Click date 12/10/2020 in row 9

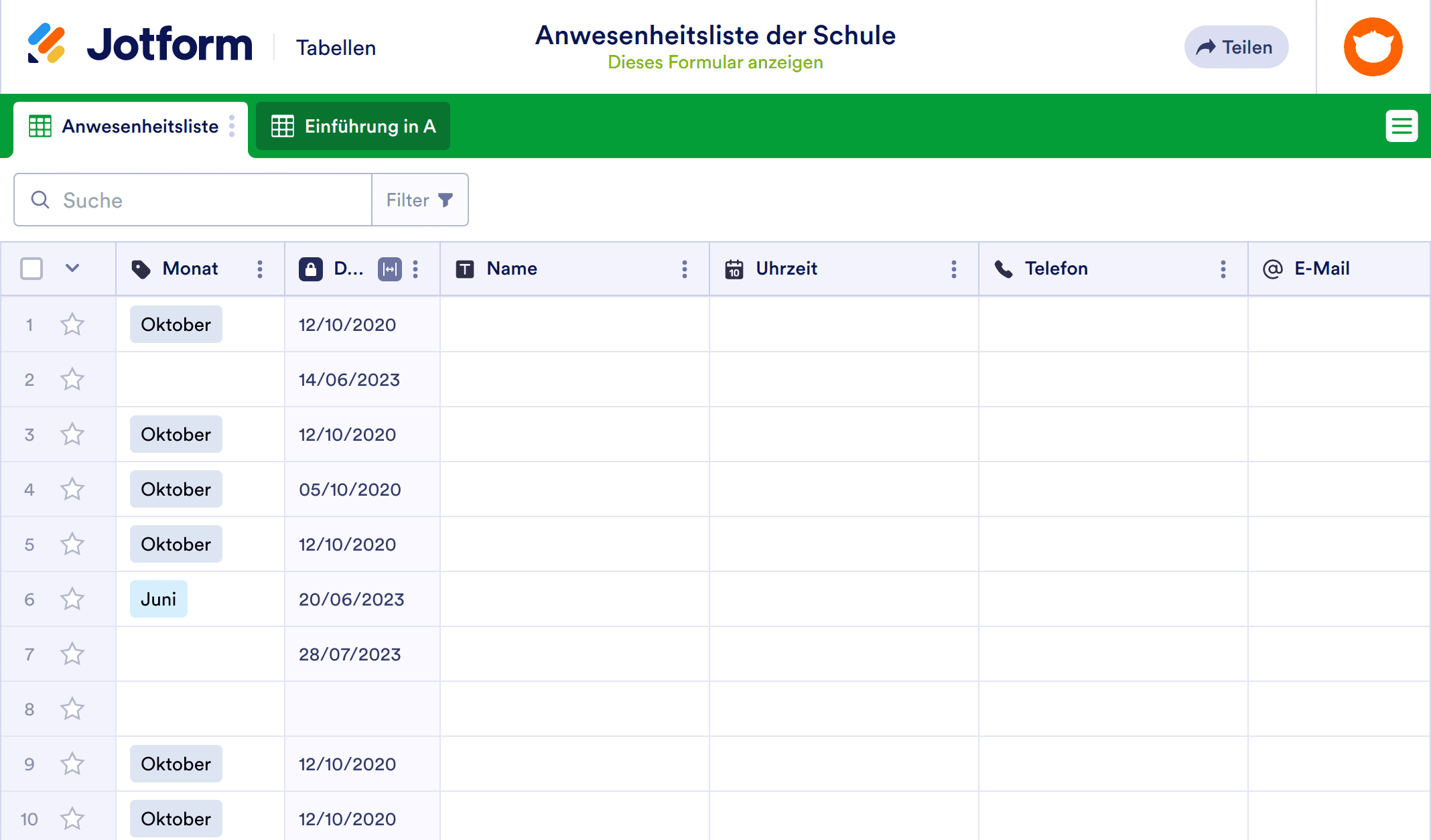(347, 764)
